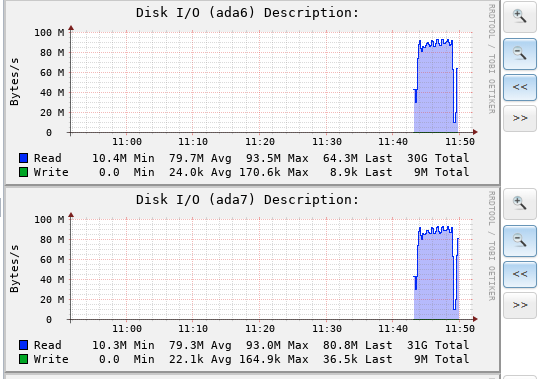545x379 pixels.
Task: Select the 8.9k Last write value
Action: (x=361, y=172)
